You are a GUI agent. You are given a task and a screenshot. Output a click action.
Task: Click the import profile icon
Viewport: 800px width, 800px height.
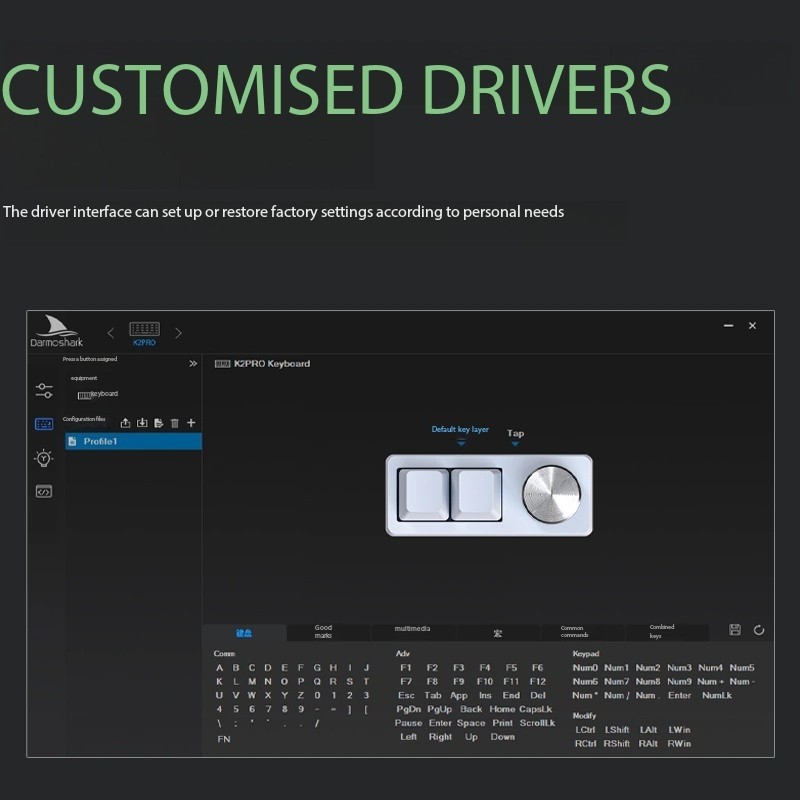pyautogui.click(x=142, y=423)
